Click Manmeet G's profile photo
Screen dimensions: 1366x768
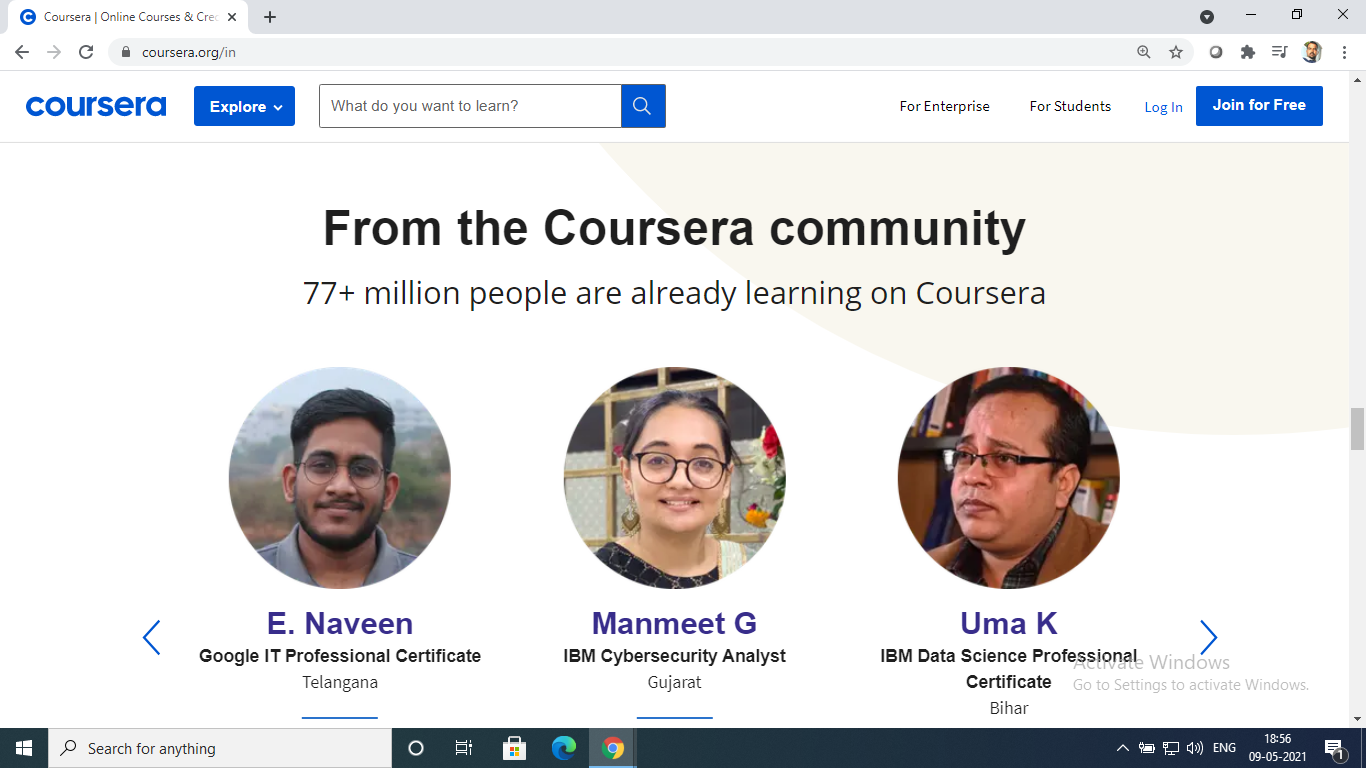pos(675,477)
